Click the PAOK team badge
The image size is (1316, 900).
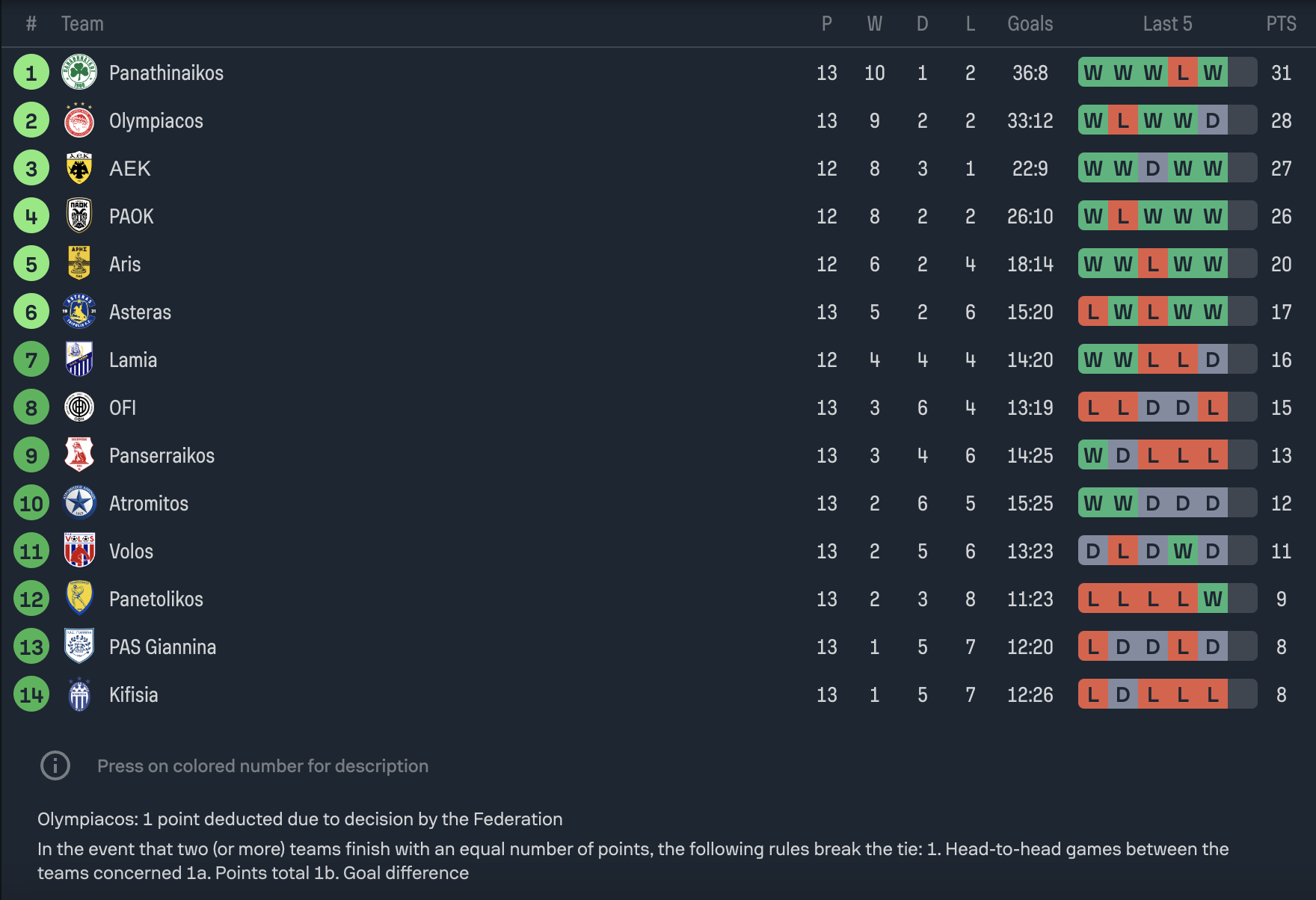click(79, 216)
